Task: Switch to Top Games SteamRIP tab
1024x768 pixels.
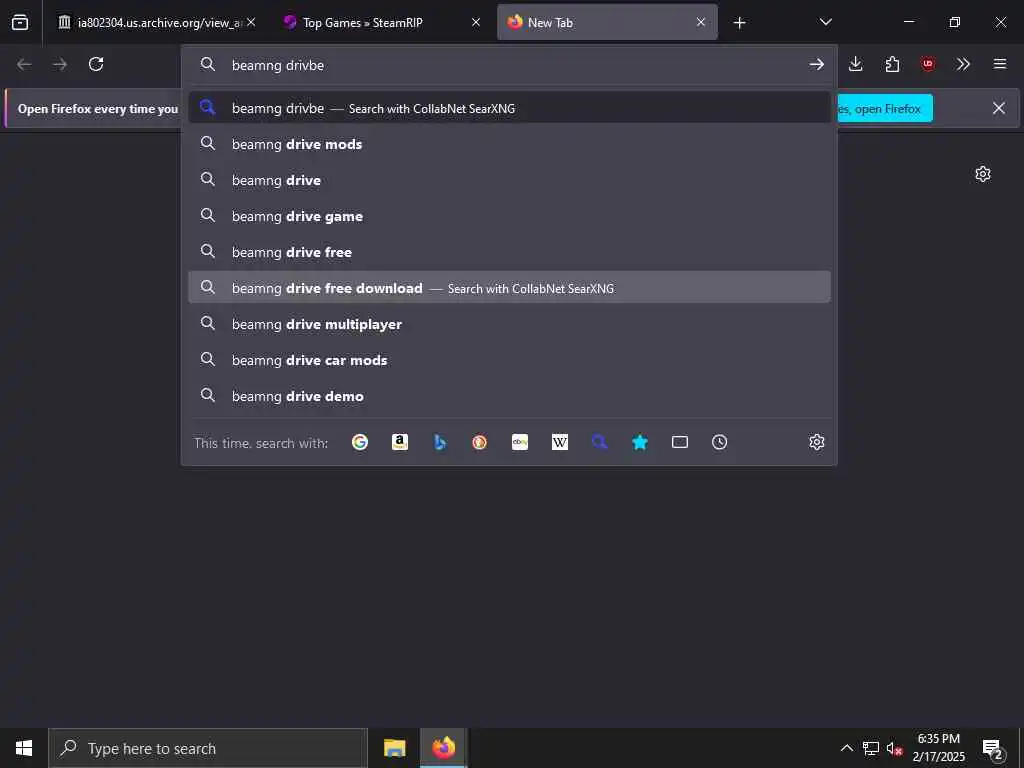Action: [382, 23]
